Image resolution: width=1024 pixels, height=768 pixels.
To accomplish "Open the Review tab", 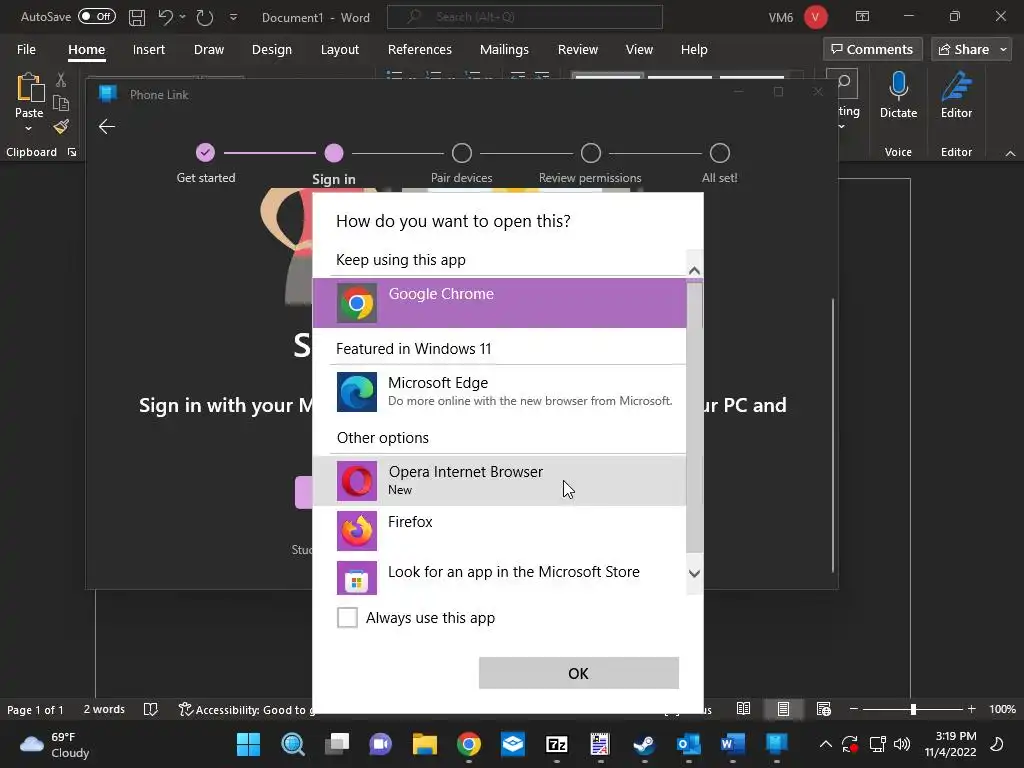I will [x=577, y=50].
